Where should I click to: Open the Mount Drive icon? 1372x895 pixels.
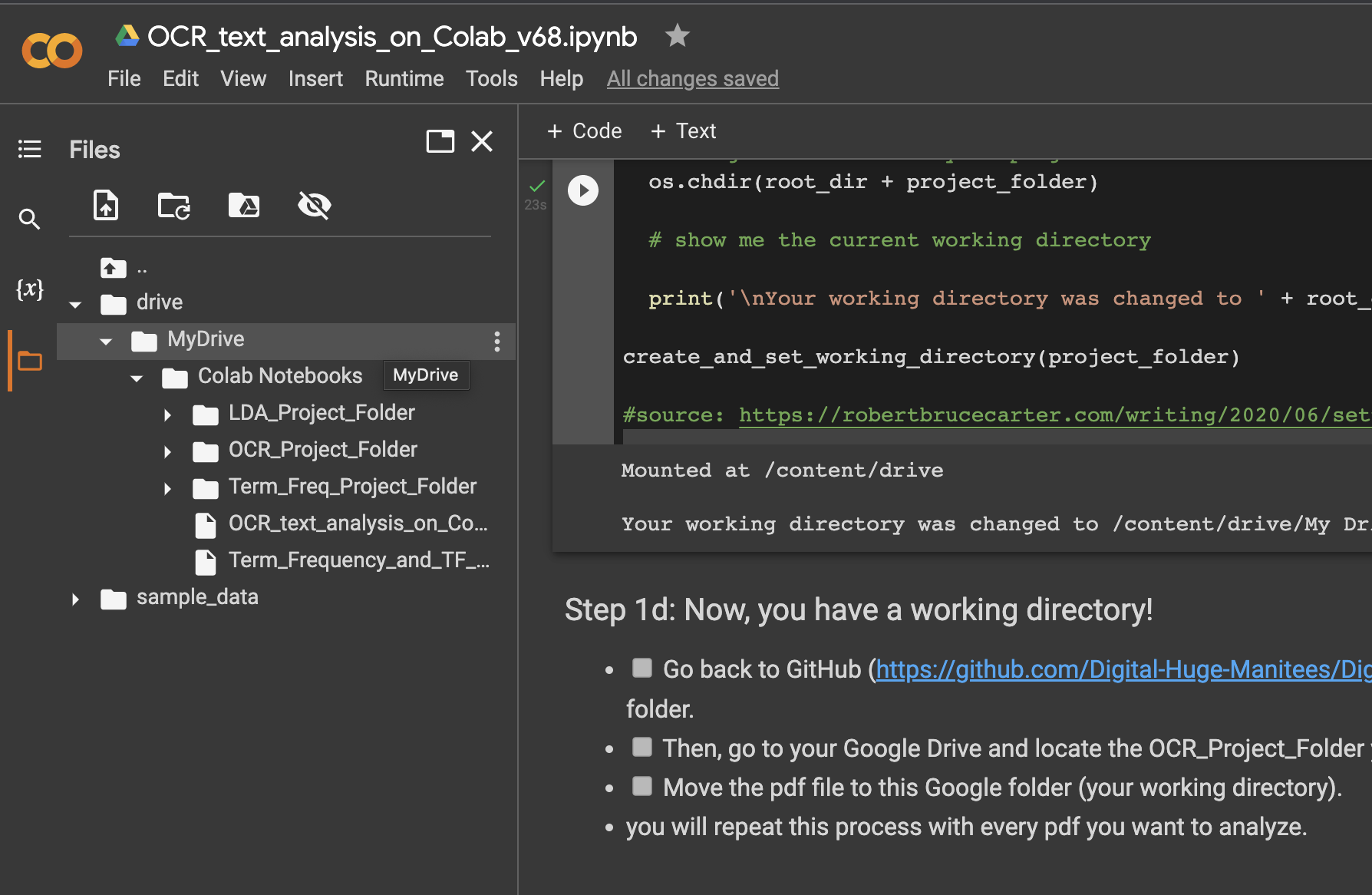click(x=244, y=205)
